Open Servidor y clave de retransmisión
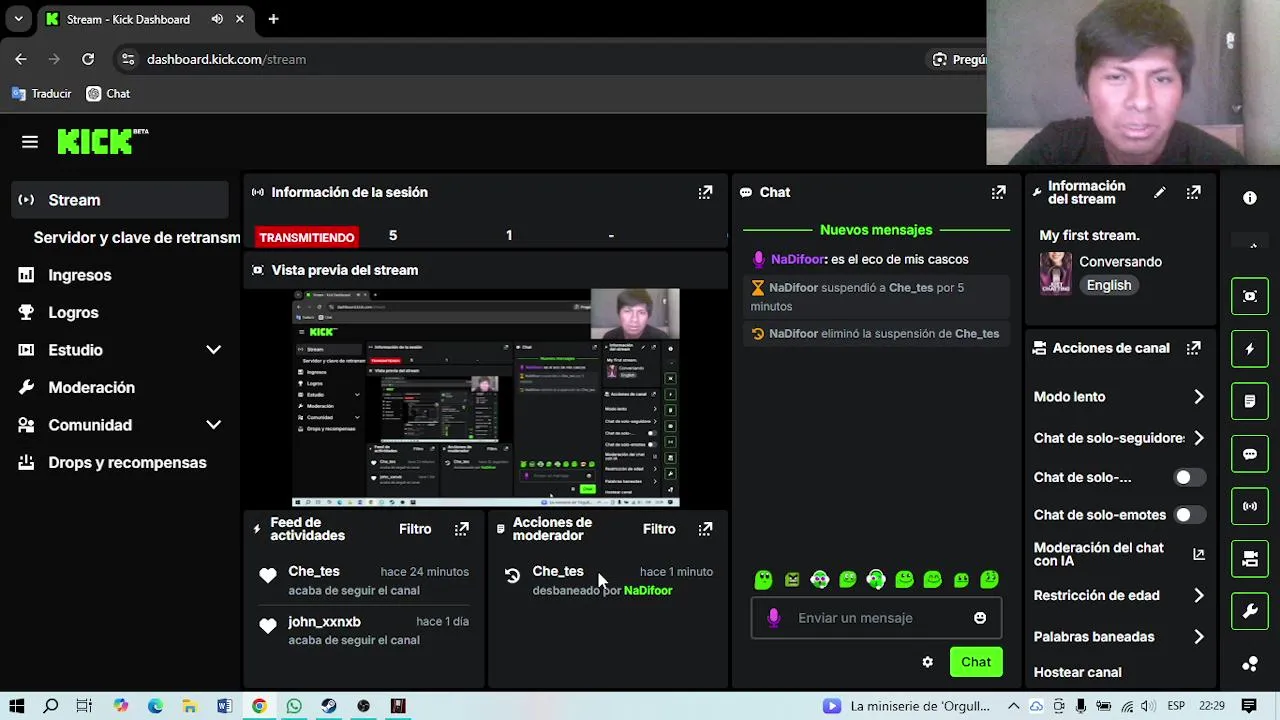Viewport: 1280px width, 720px height. point(137,238)
